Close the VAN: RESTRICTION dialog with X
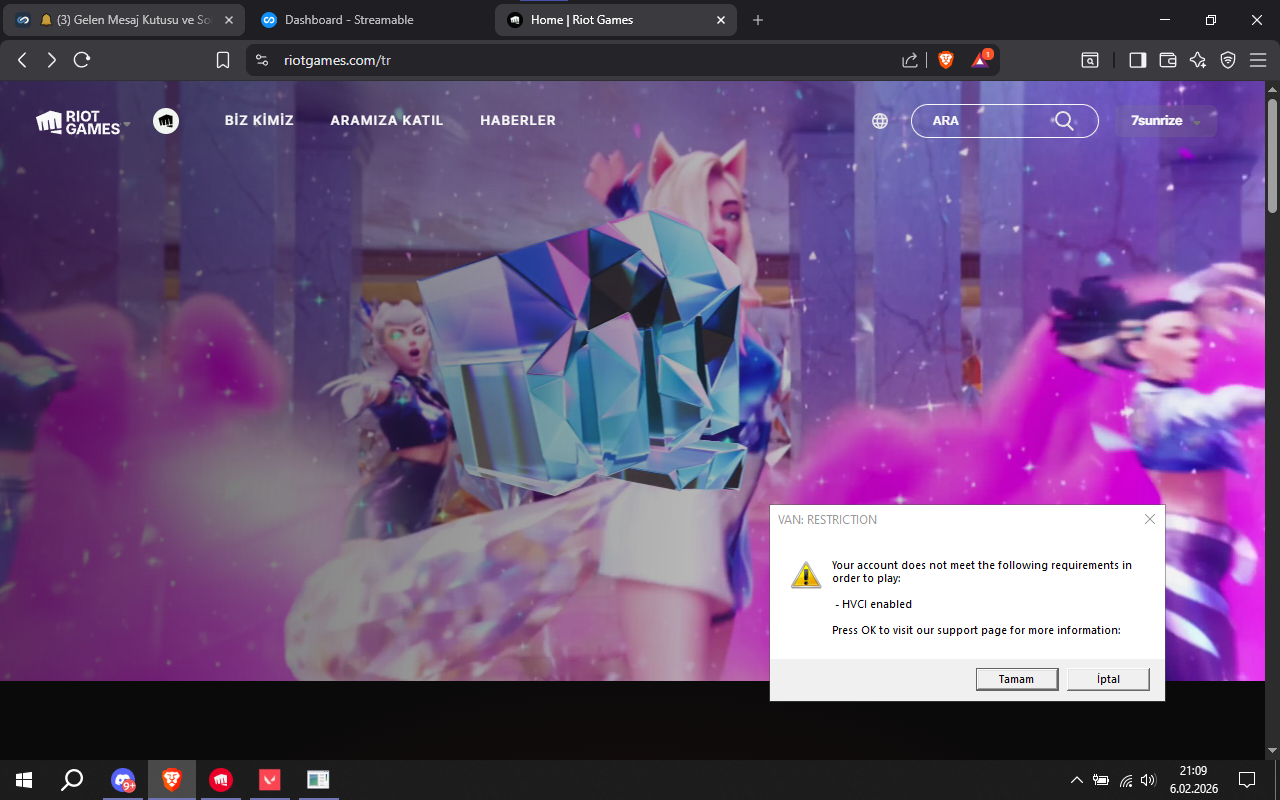The width and height of the screenshot is (1280, 800). click(1150, 519)
